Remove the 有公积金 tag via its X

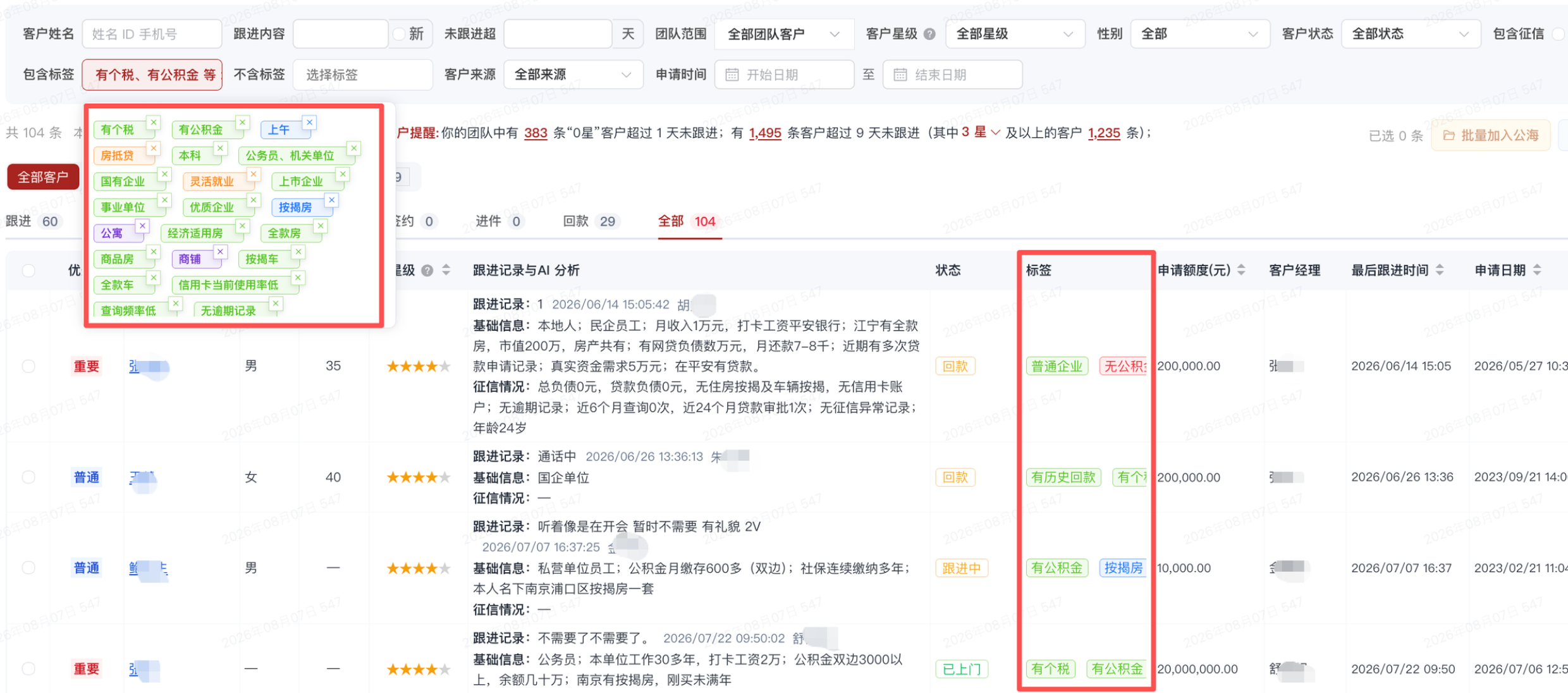pyautogui.click(x=242, y=122)
